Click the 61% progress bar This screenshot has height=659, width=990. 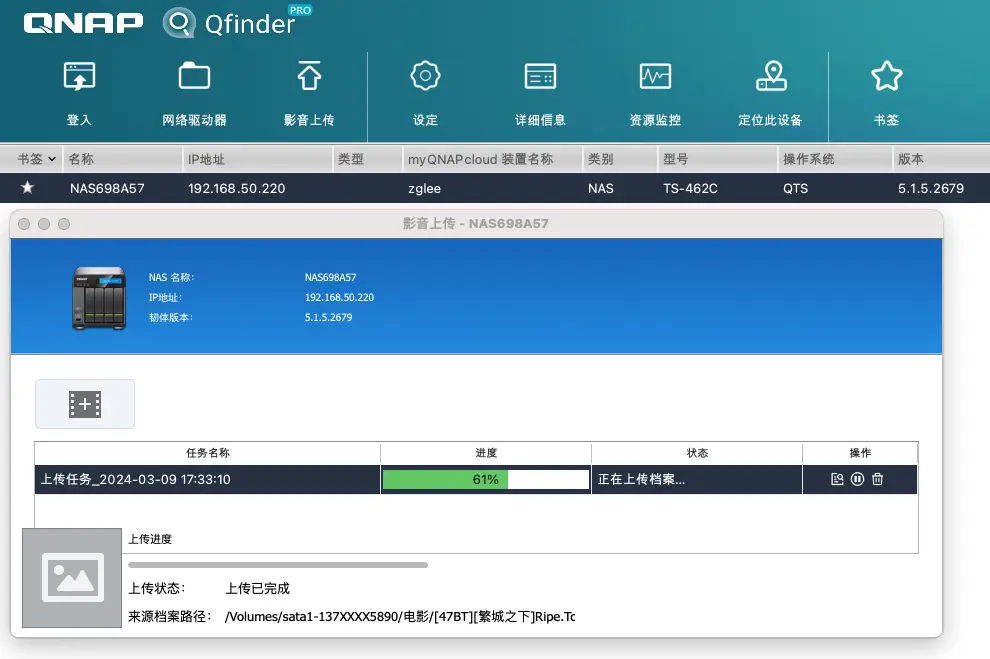pyautogui.click(x=486, y=479)
